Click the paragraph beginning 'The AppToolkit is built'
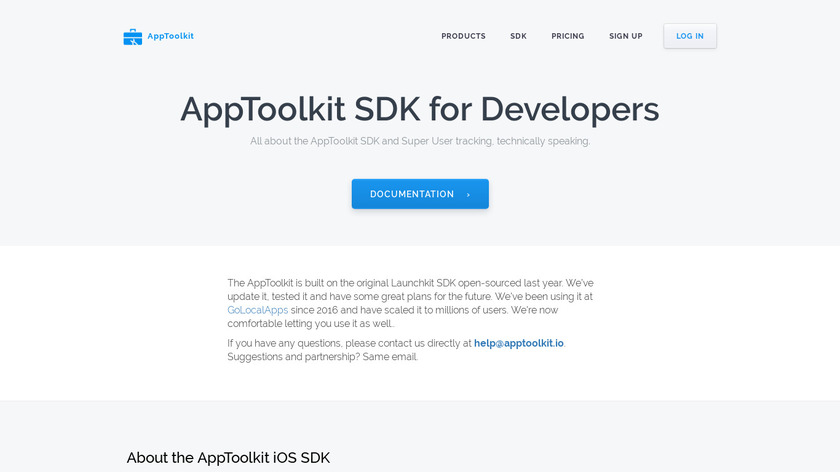Screen dimensions: 840x472 (x=410, y=303)
